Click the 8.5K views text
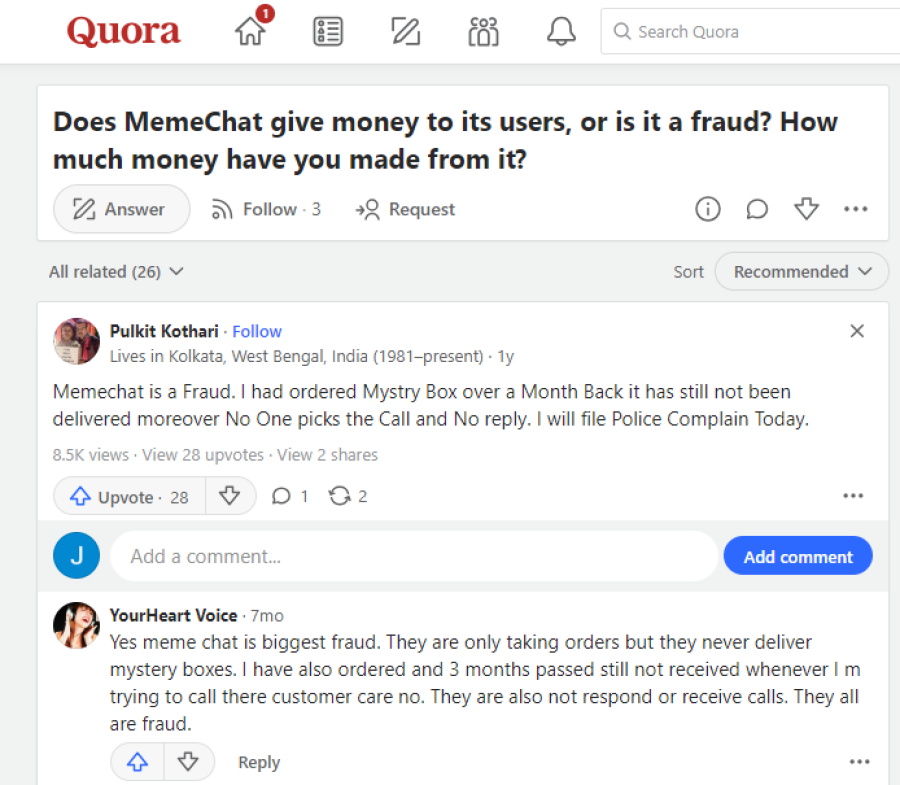The image size is (900, 785). (x=91, y=455)
